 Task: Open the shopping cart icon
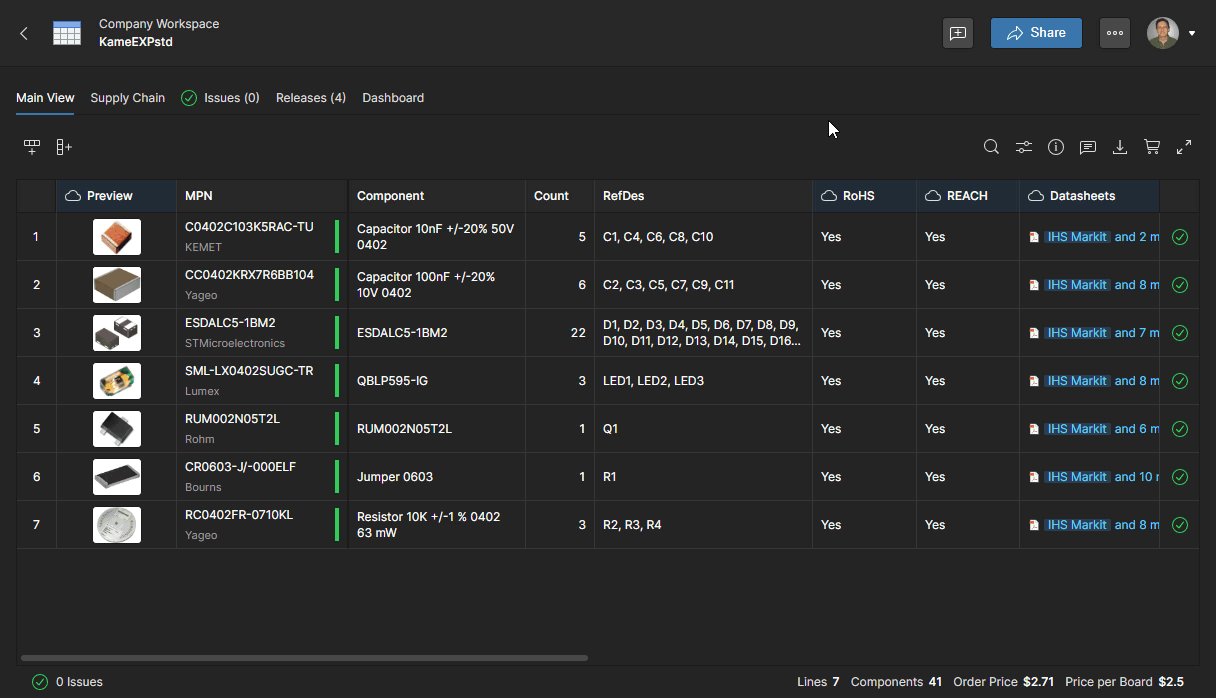point(1152,147)
